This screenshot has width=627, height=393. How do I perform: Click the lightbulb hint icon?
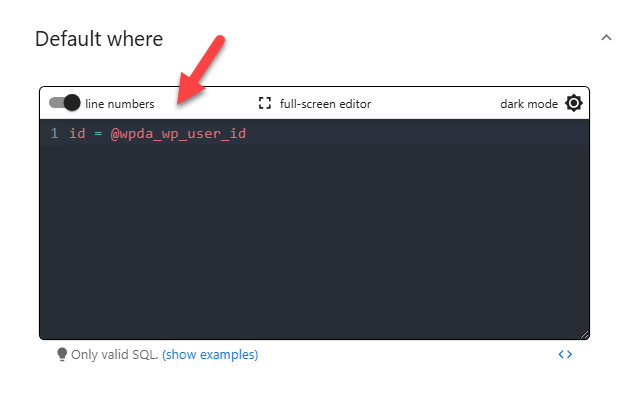(x=62, y=354)
